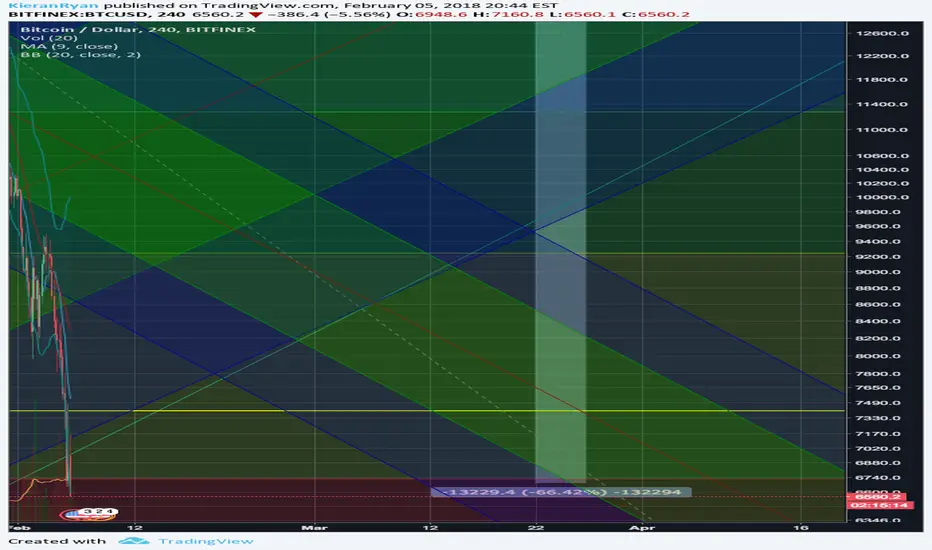Screen dimensions: 932x550
Task: Click the Mar date label on time axis
Action: 314,527
